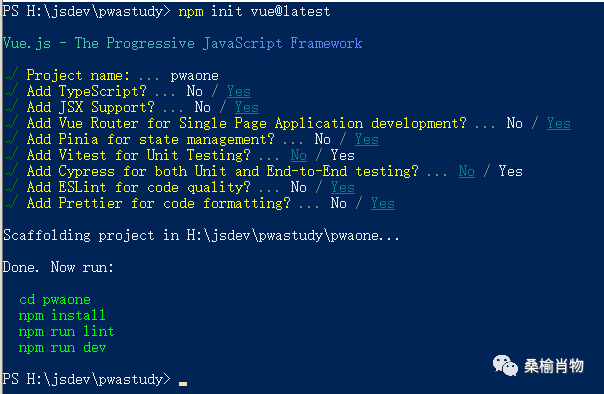Select underlined No for Vitest Unit Testing
Image resolution: width=604 pixels, height=394 pixels.
pos(299,155)
